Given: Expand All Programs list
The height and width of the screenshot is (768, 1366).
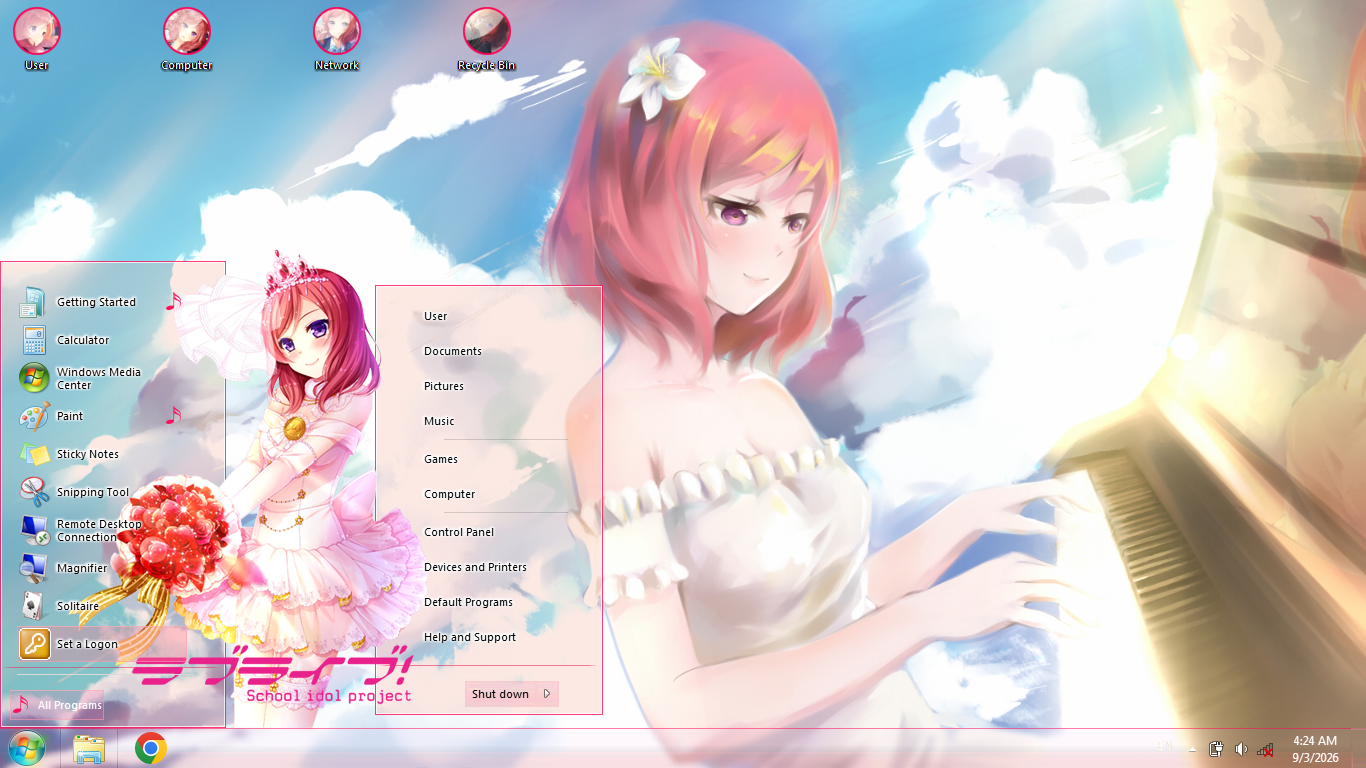Looking at the screenshot, I should [x=57, y=705].
